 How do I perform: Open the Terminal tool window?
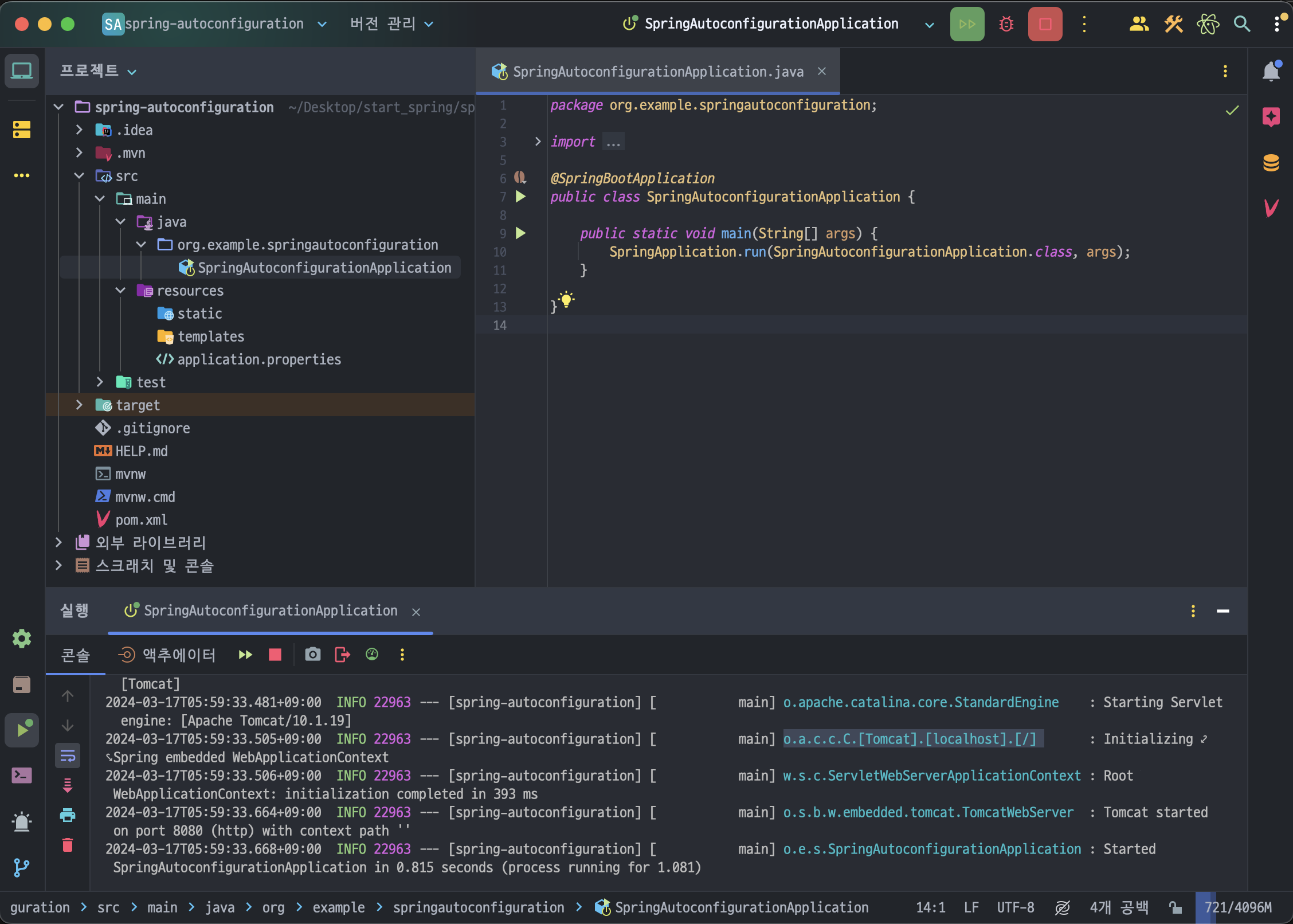click(x=22, y=776)
